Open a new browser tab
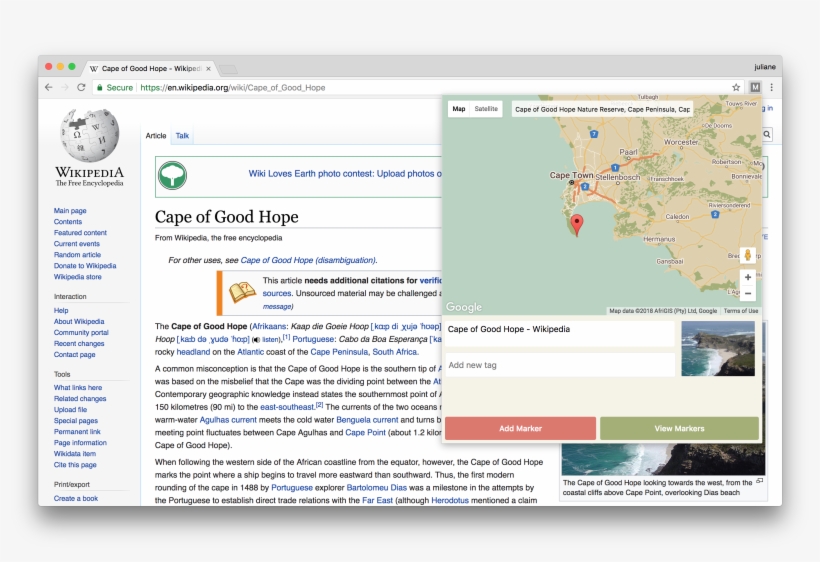 coord(228,69)
